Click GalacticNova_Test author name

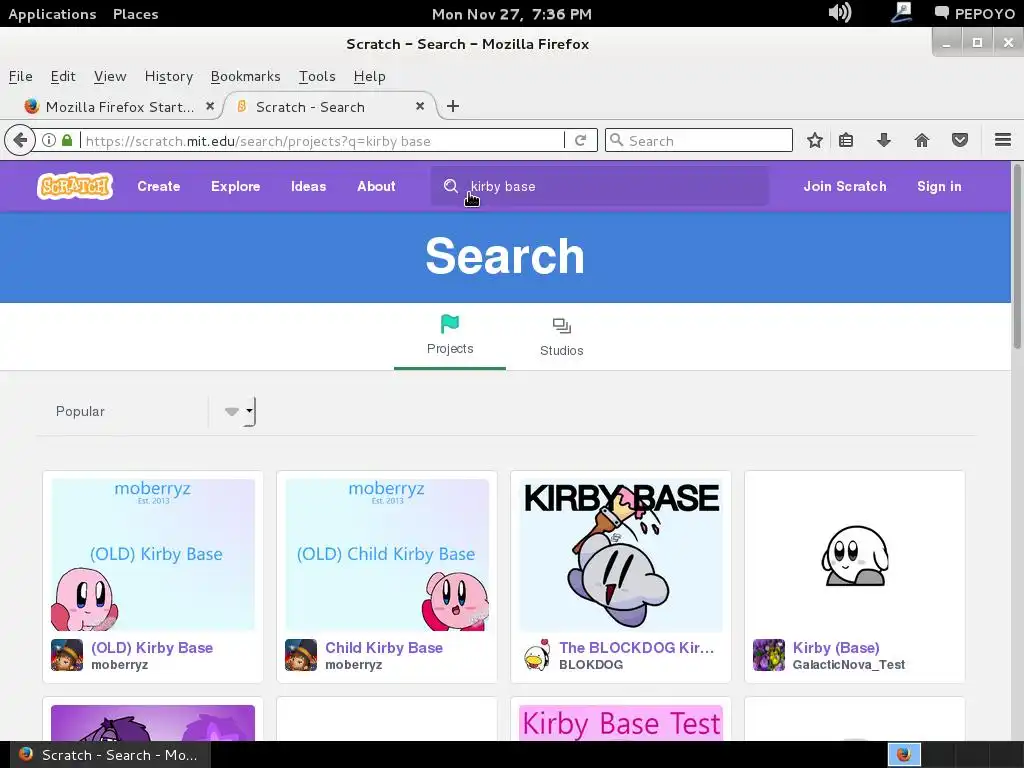click(x=849, y=665)
